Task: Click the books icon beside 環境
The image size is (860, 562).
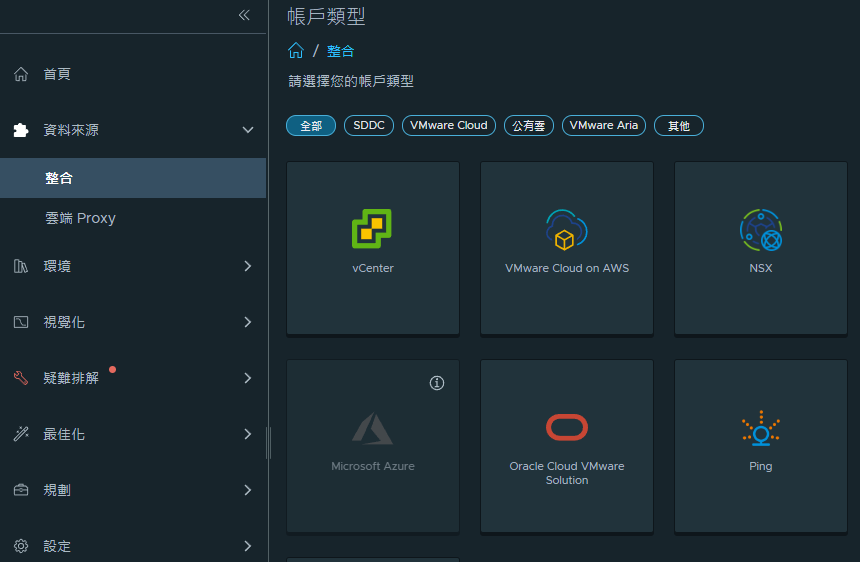Action: click(21, 266)
